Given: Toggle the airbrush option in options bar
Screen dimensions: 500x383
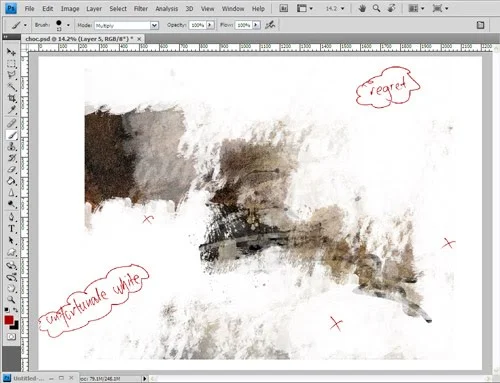Looking at the screenshot, I should click(270, 25).
